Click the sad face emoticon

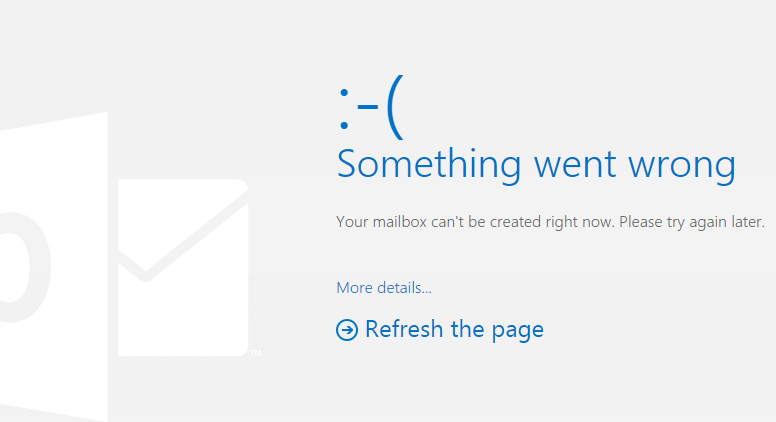click(371, 108)
